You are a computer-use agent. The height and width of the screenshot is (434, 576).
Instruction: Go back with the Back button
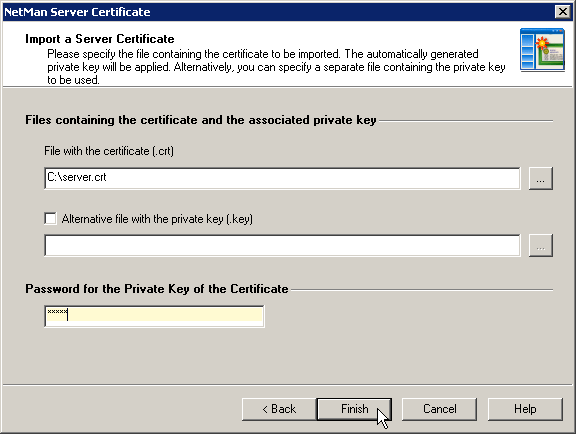click(x=279, y=409)
